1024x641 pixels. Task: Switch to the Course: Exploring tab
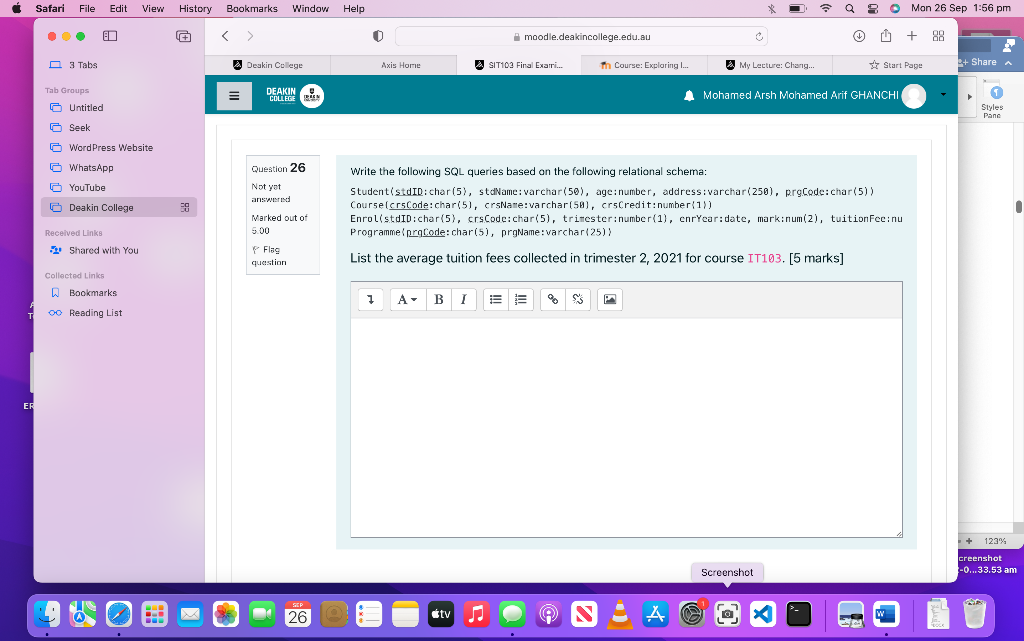(645, 65)
